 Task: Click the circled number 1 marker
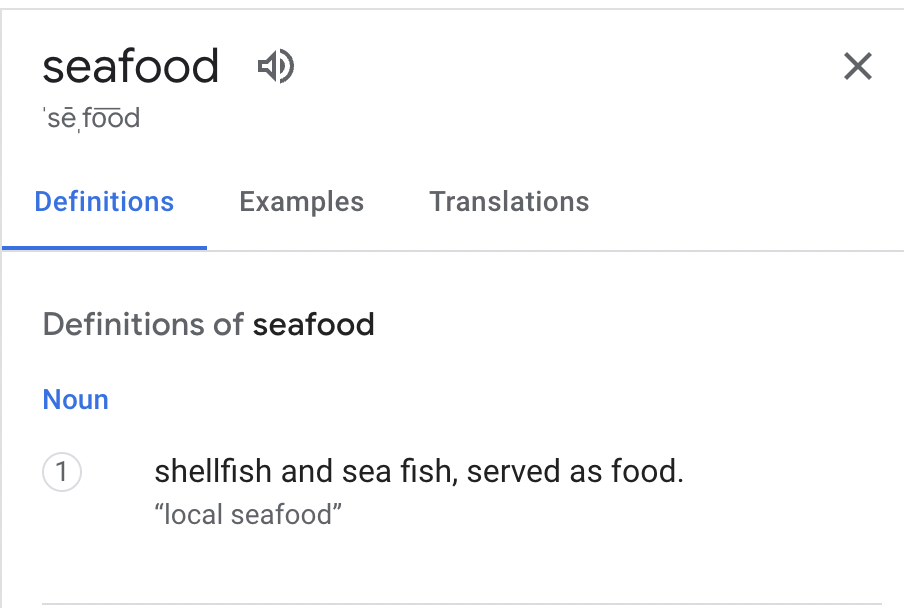coord(62,472)
